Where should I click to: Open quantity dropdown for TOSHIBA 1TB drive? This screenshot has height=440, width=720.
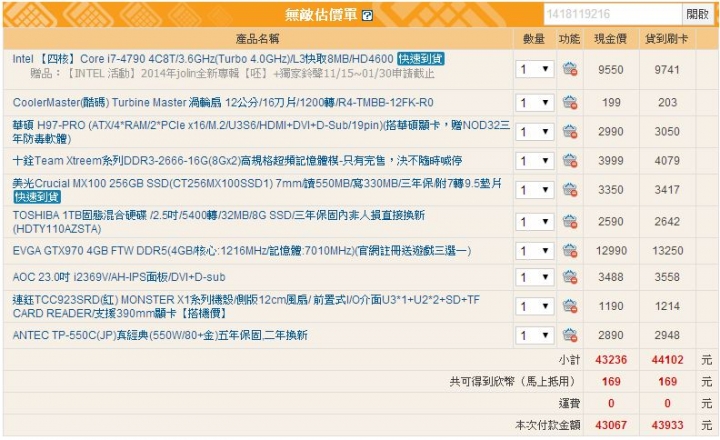pos(534,222)
